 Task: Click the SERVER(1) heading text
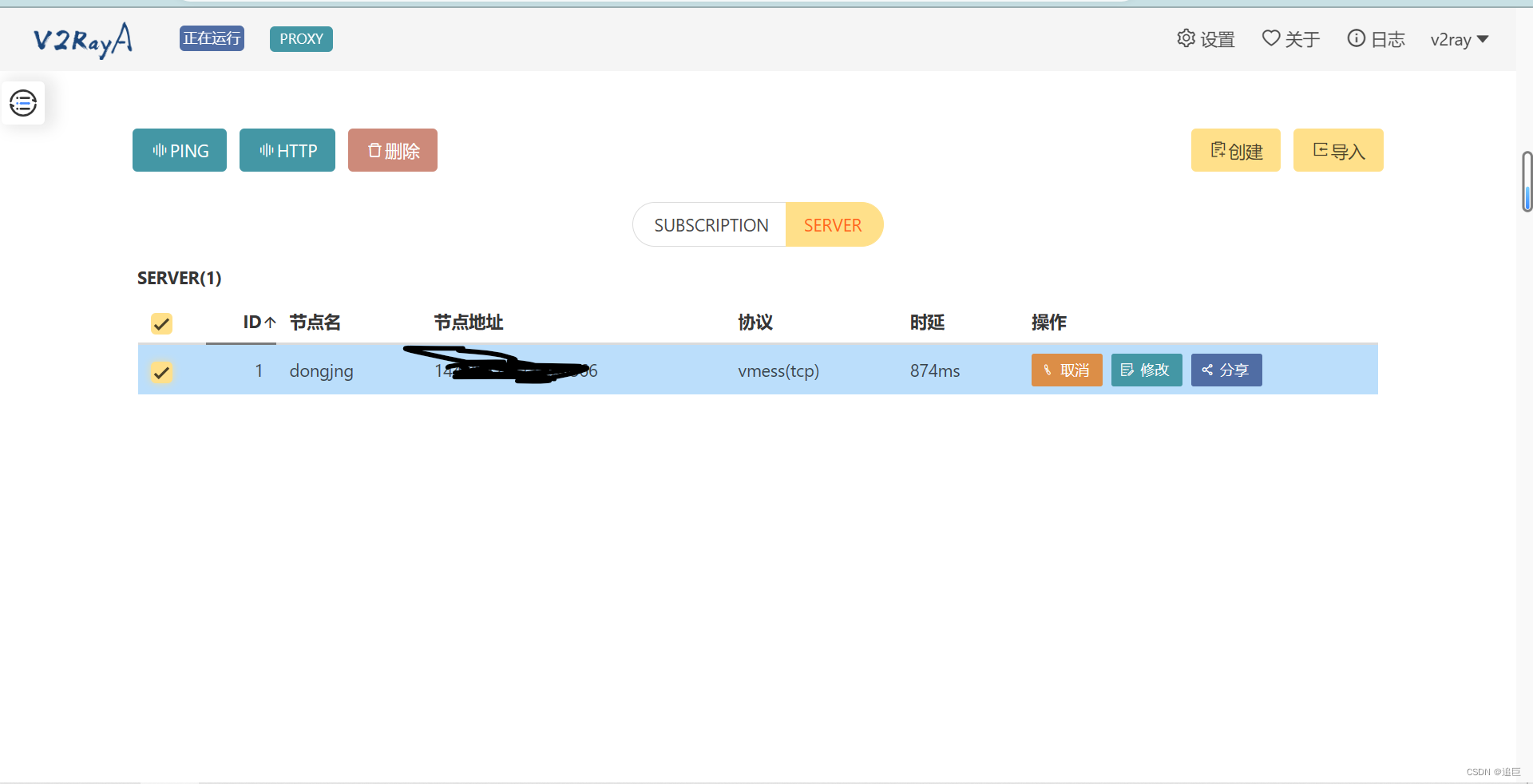coord(180,278)
